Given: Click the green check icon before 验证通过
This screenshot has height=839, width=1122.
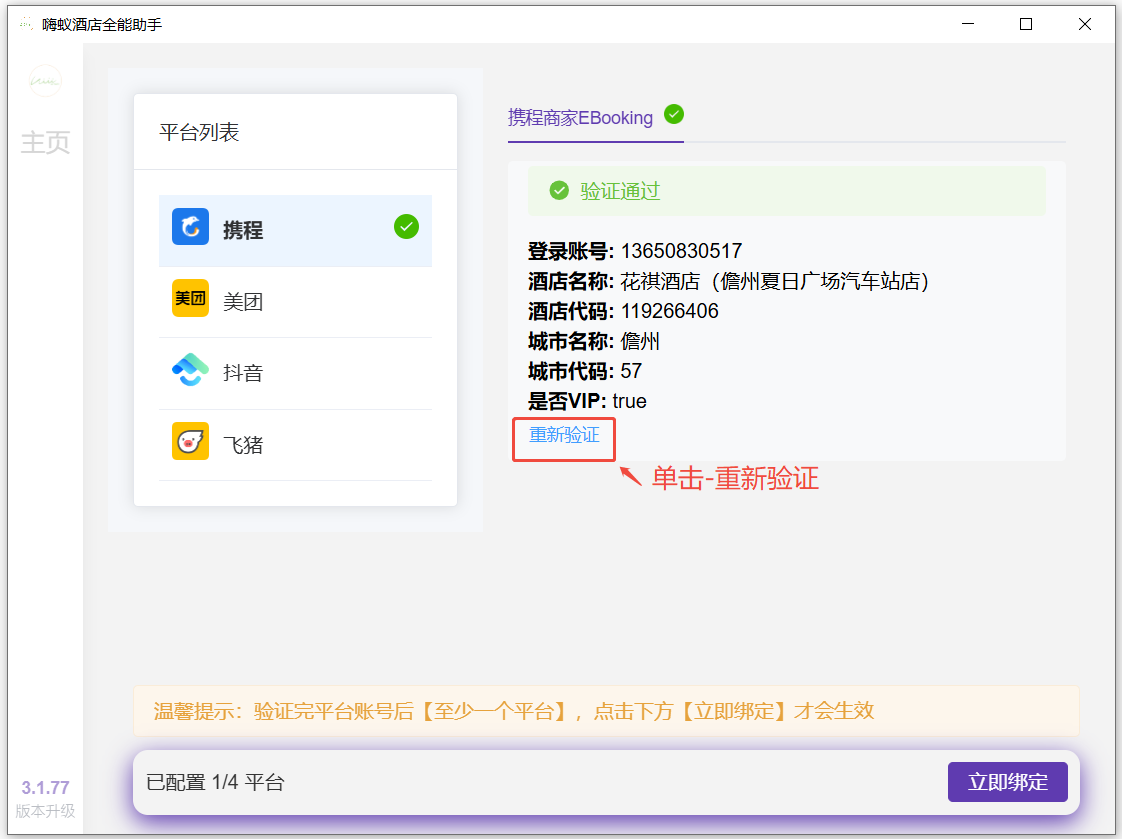Looking at the screenshot, I should 559,190.
